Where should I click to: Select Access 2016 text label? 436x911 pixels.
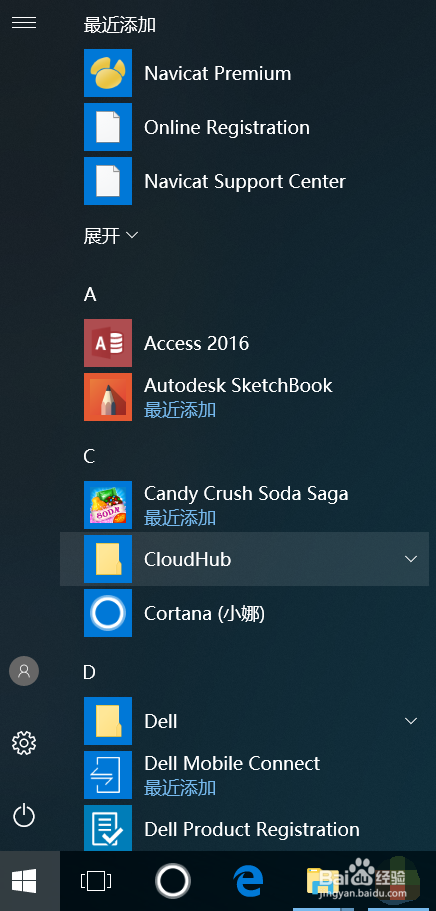(196, 343)
